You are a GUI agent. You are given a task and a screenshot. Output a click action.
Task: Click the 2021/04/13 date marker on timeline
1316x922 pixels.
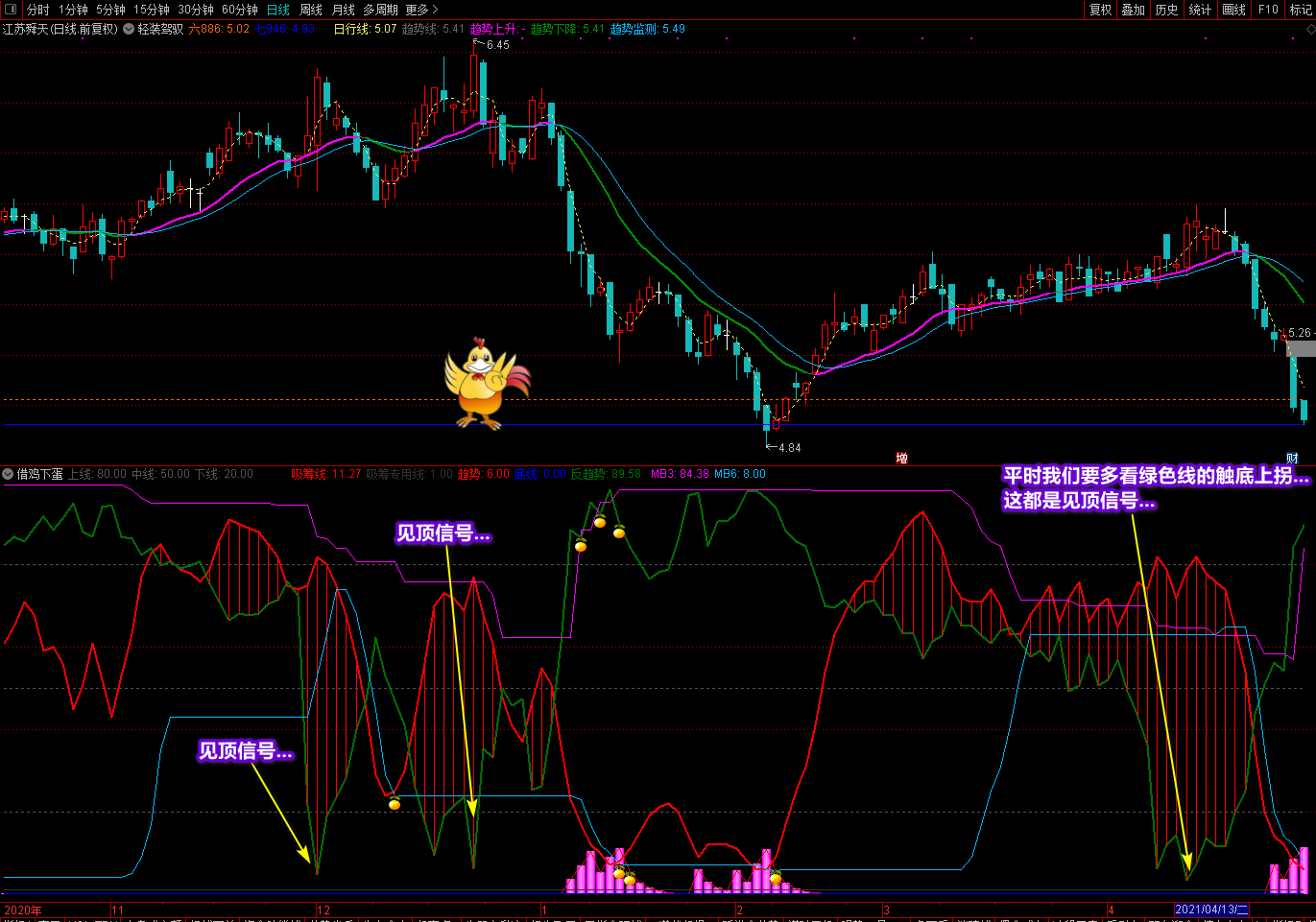pyautogui.click(x=1212, y=910)
